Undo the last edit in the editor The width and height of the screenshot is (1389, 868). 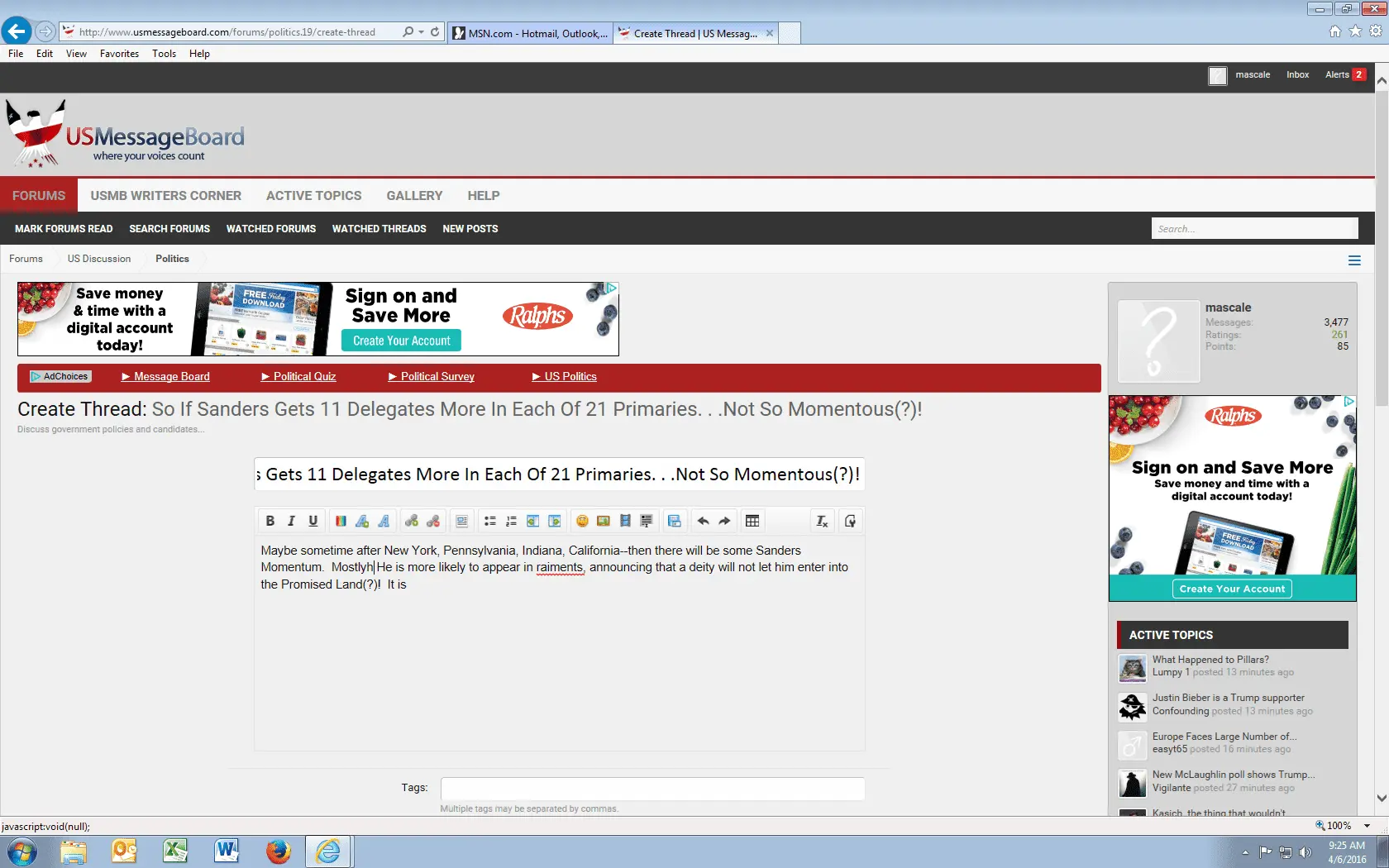pyautogui.click(x=703, y=521)
